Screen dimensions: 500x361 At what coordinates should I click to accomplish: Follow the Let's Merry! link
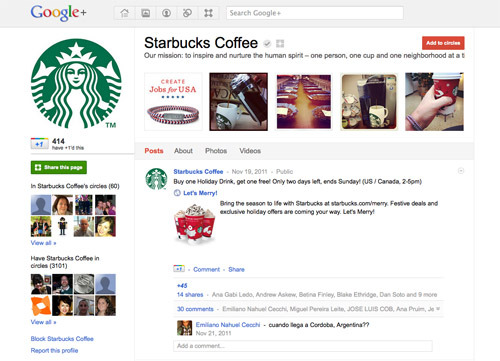[200, 193]
